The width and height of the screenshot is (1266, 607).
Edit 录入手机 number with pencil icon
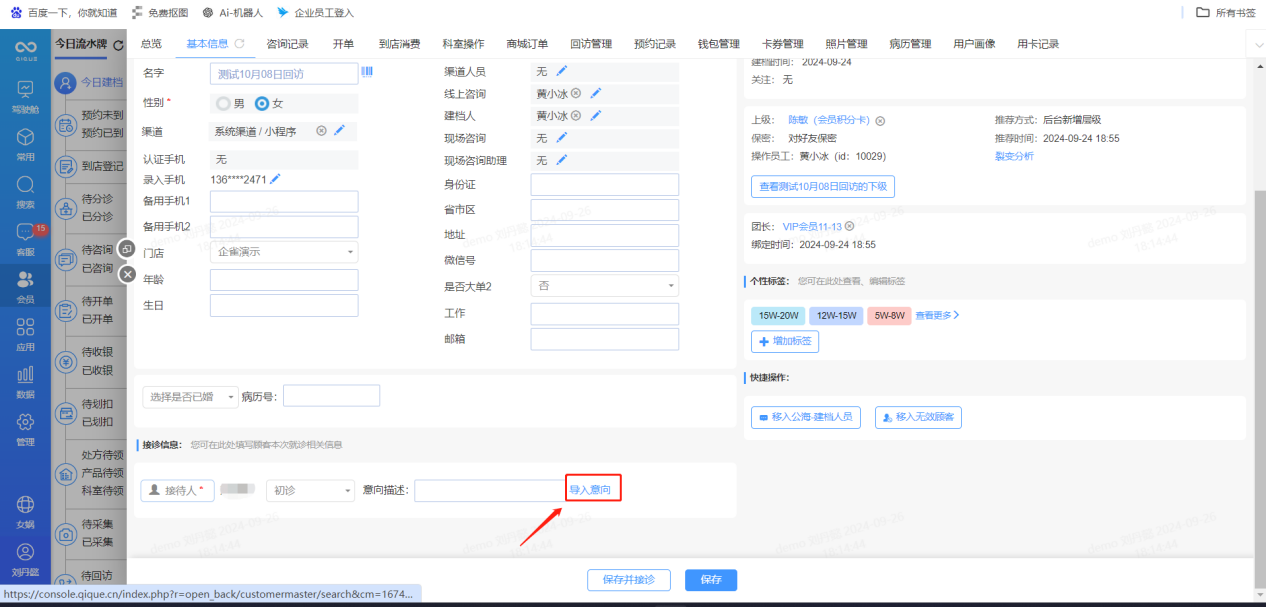[275, 179]
